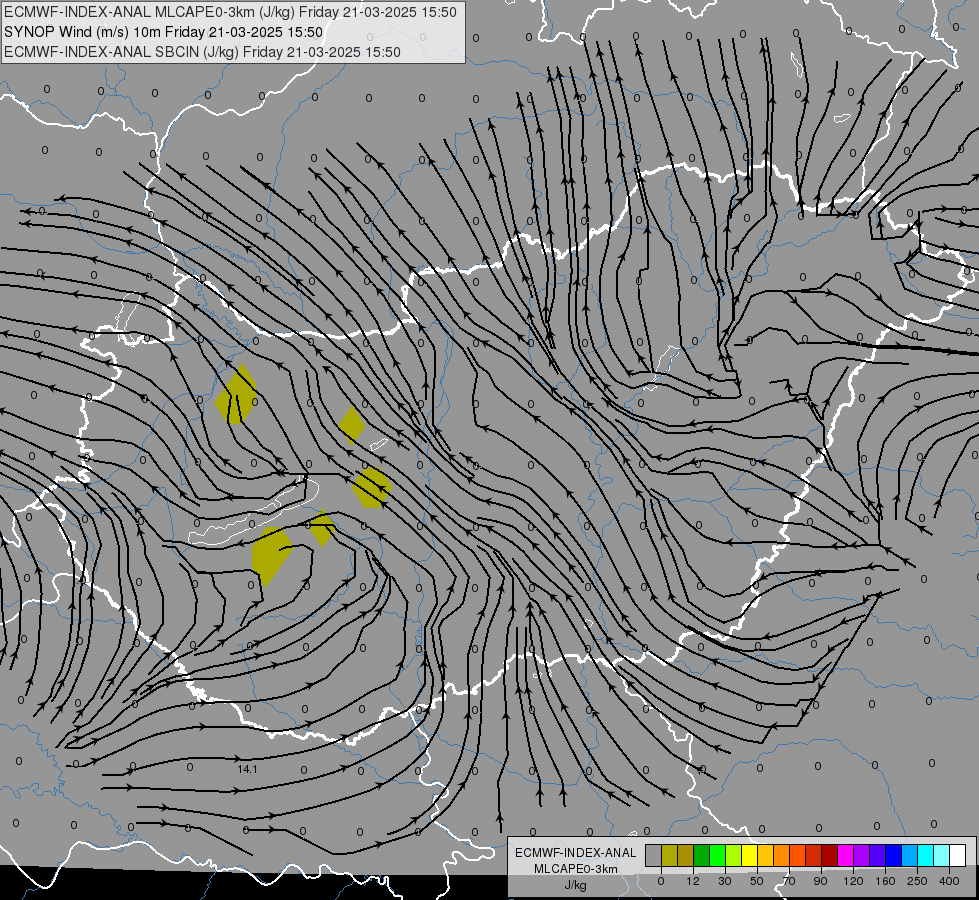
Task: Click the legend scale value 160
Action: pyautogui.click(x=885, y=881)
